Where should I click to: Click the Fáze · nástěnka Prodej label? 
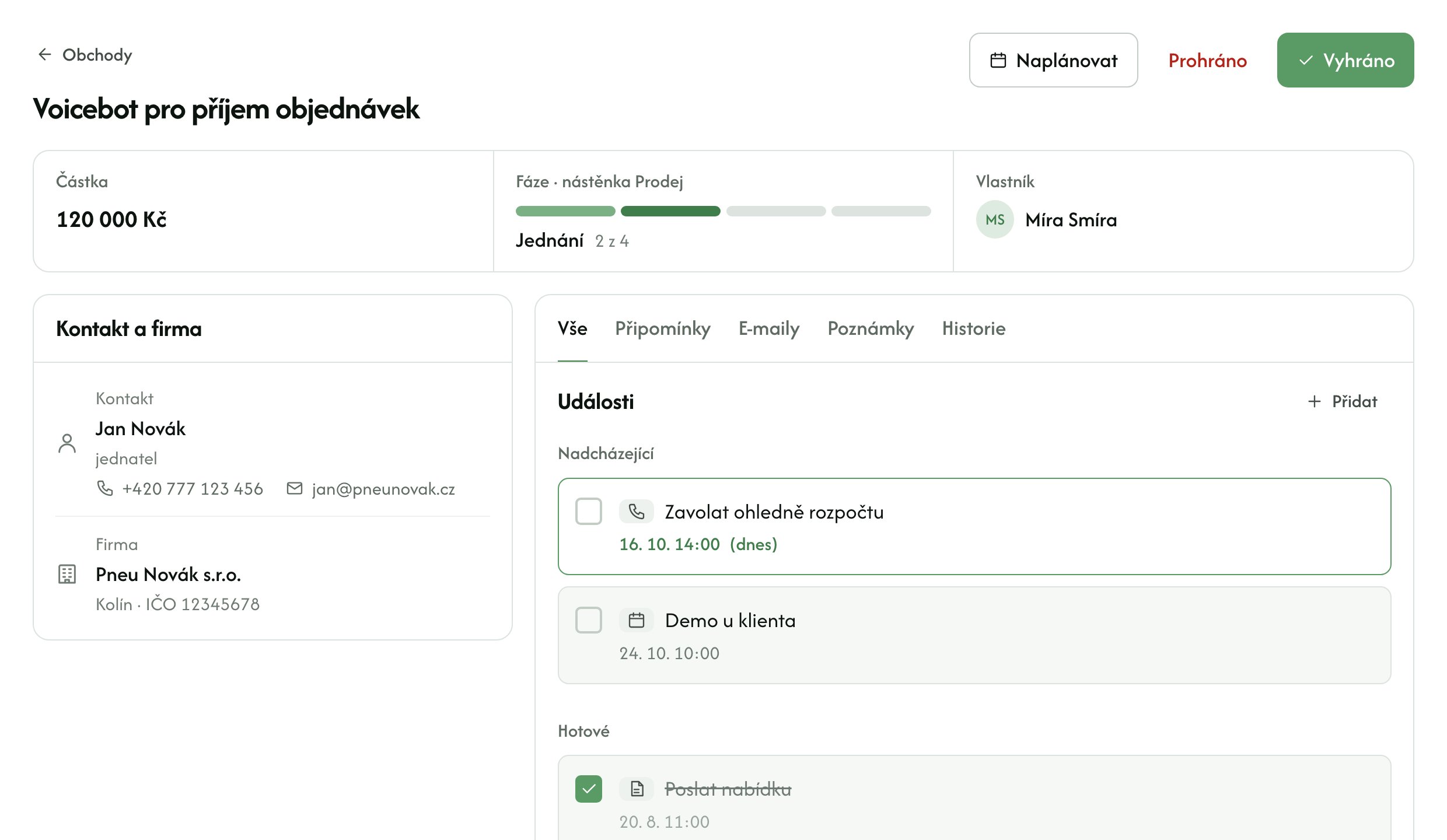coord(599,181)
